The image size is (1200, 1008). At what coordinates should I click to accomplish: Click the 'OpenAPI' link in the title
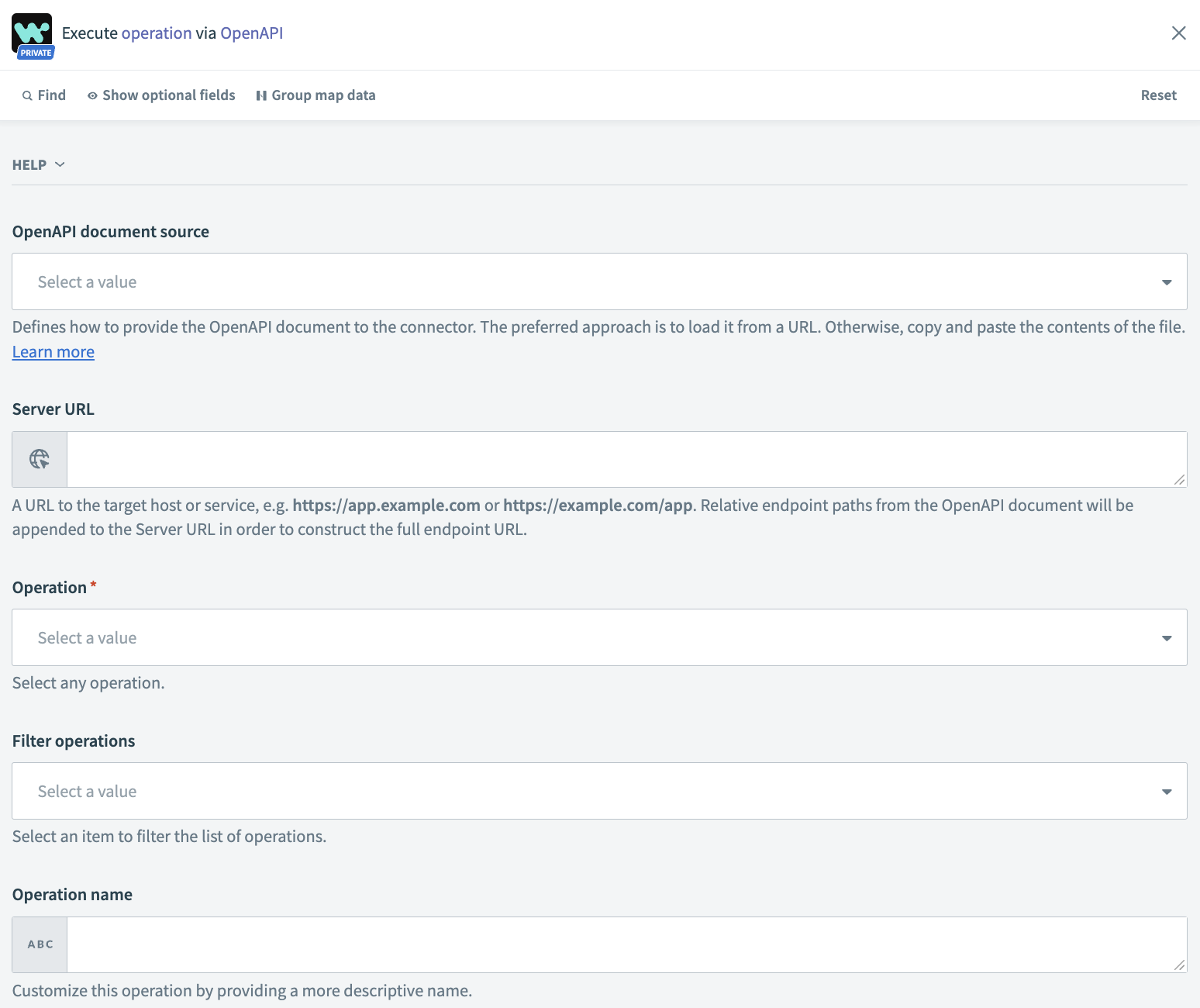pyautogui.click(x=252, y=33)
